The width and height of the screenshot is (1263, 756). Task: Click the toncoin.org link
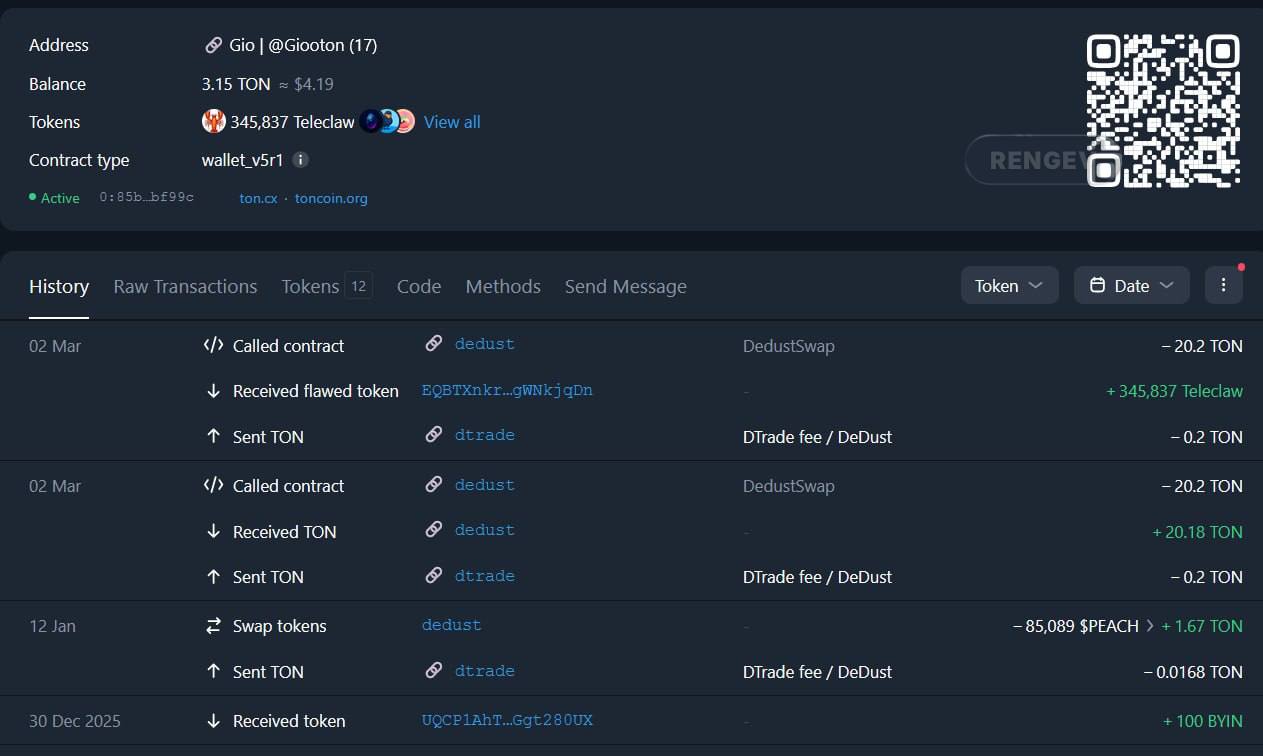coord(331,198)
